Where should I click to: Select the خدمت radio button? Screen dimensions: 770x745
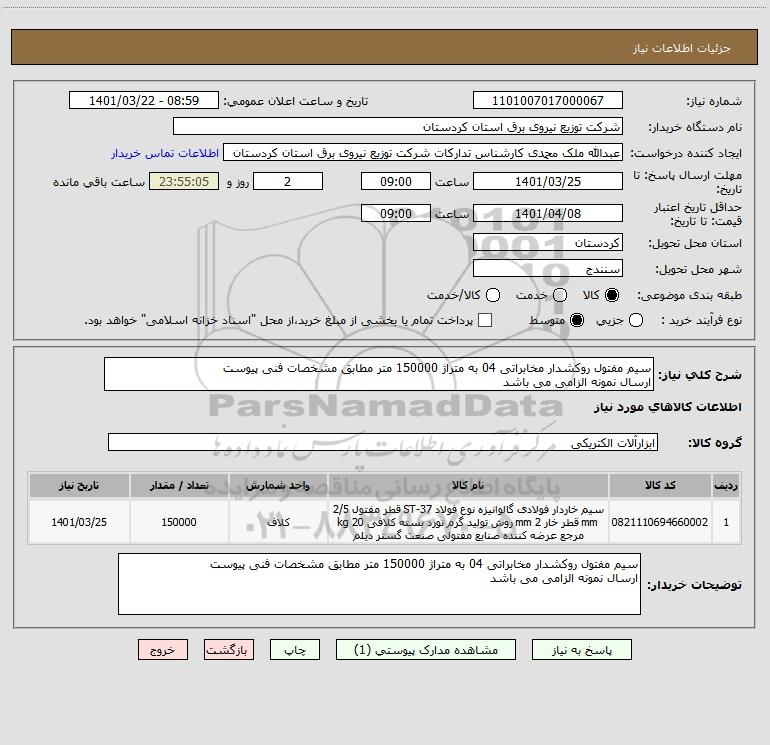560,295
